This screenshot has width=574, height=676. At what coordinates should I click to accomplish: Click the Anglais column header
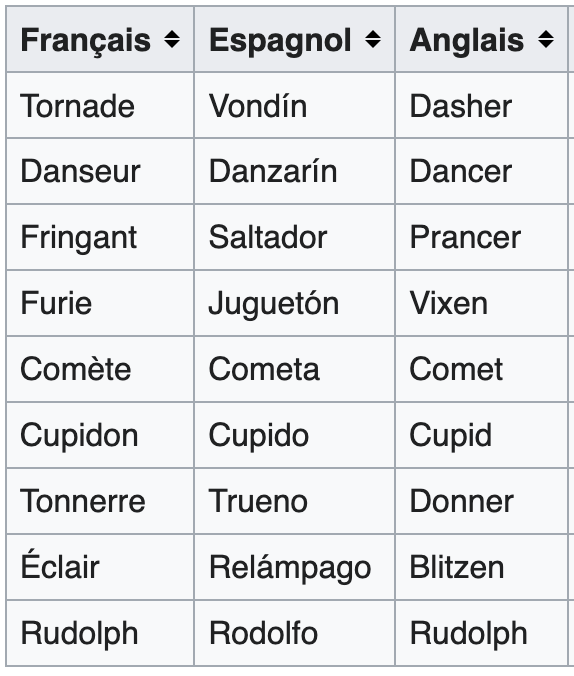[481, 39]
